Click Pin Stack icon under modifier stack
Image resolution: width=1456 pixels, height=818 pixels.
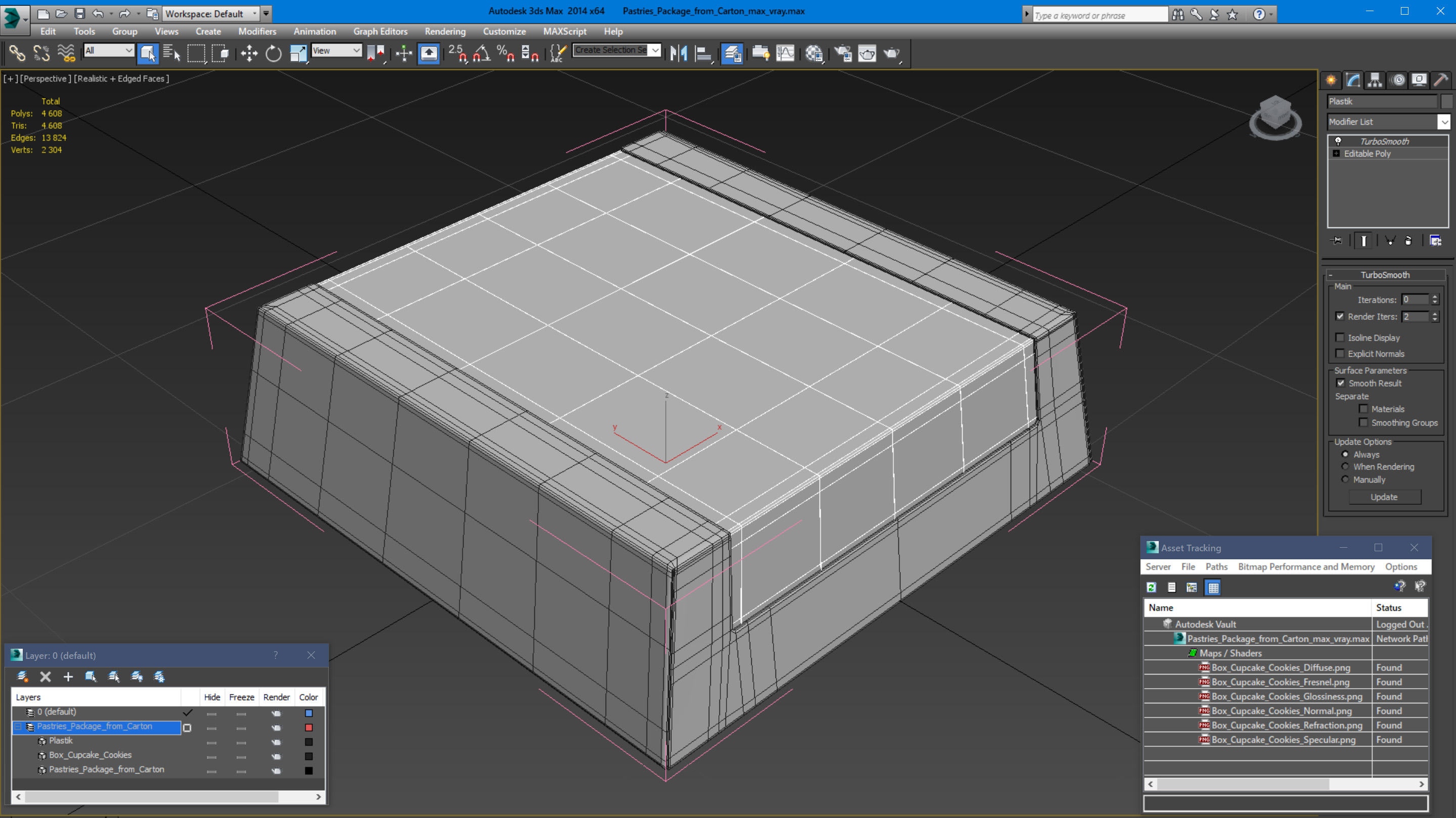(1337, 240)
